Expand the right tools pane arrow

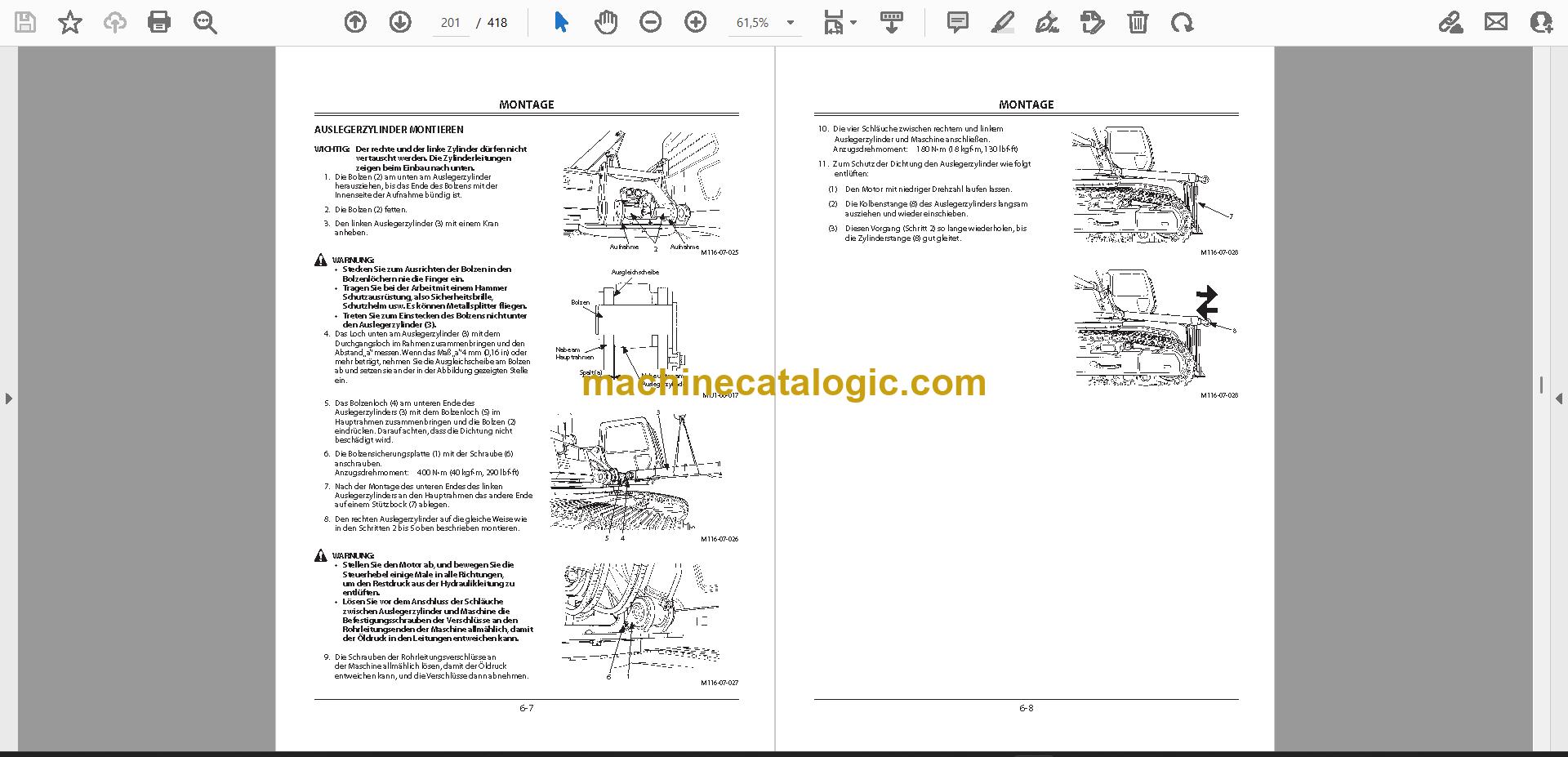[1558, 399]
